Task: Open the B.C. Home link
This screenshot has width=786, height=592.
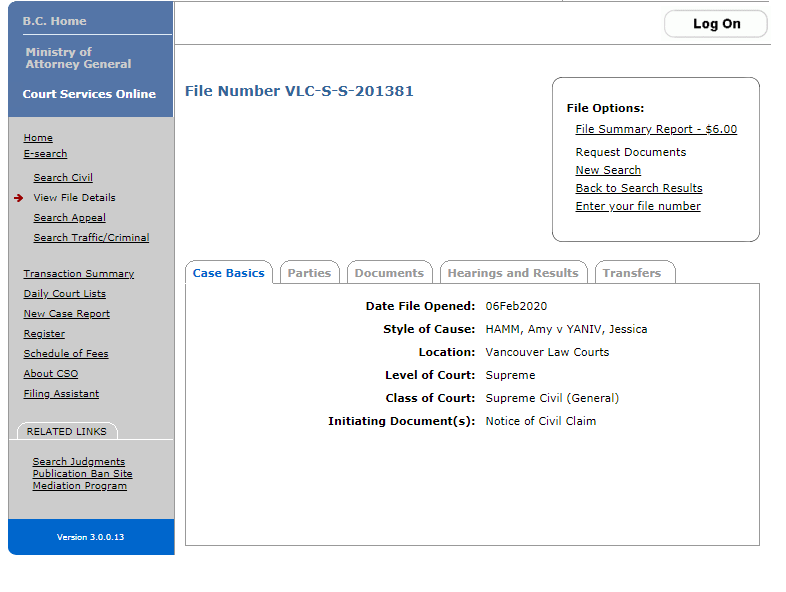Action: [54, 21]
